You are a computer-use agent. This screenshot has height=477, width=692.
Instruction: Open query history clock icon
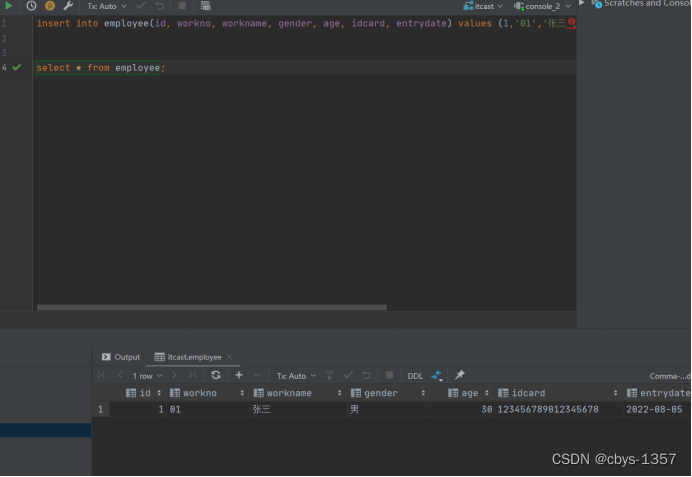pos(31,6)
